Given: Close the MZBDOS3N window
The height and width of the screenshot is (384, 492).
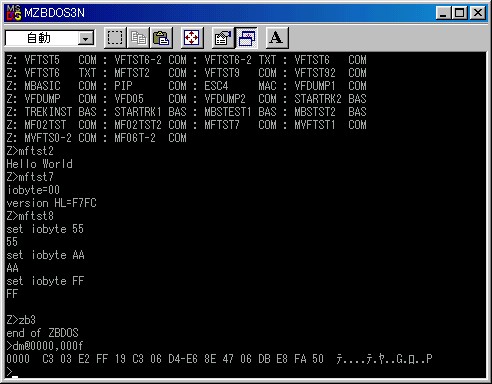Looking at the screenshot, I should (x=478, y=13).
